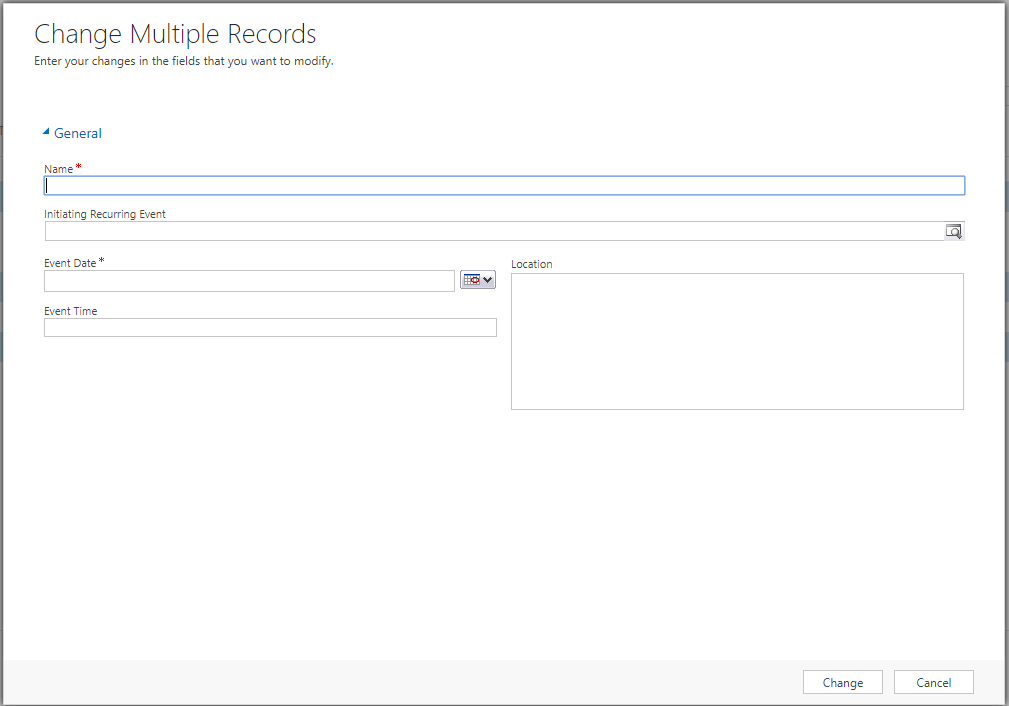This screenshot has width=1009, height=706.
Task: Select the Event Time field
Action: [270, 328]
